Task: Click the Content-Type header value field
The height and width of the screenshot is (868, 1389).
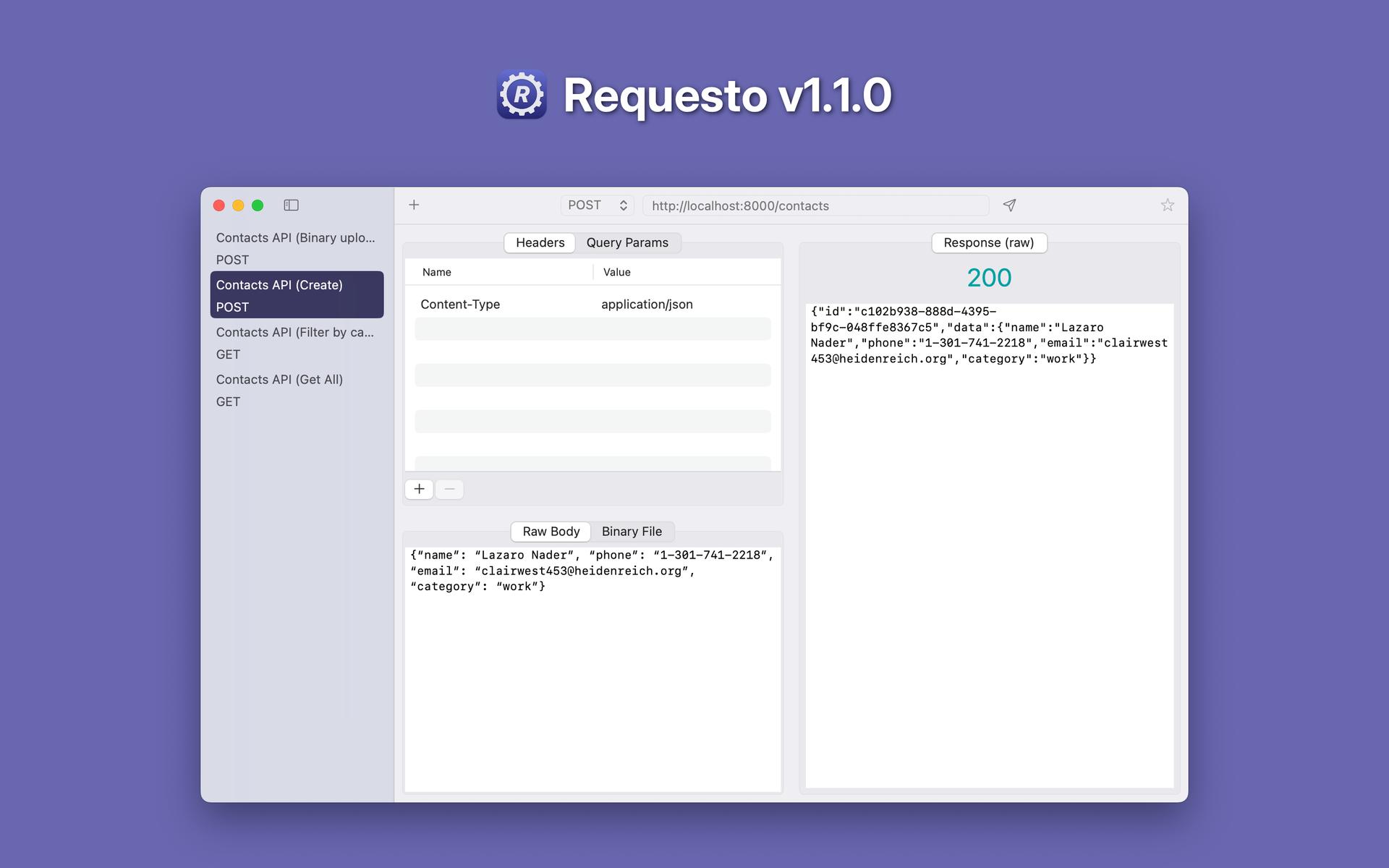Action: click(647, 304)
